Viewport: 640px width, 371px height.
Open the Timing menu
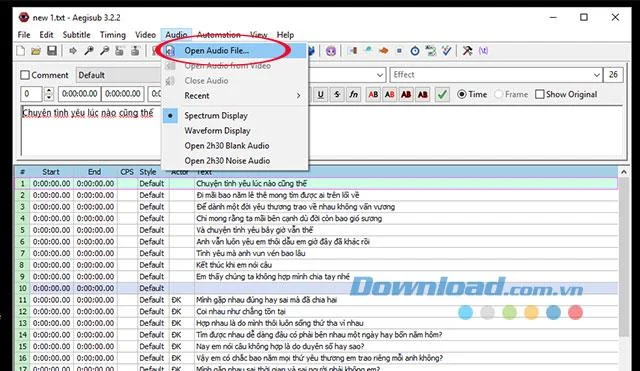[x=113, y=35]
